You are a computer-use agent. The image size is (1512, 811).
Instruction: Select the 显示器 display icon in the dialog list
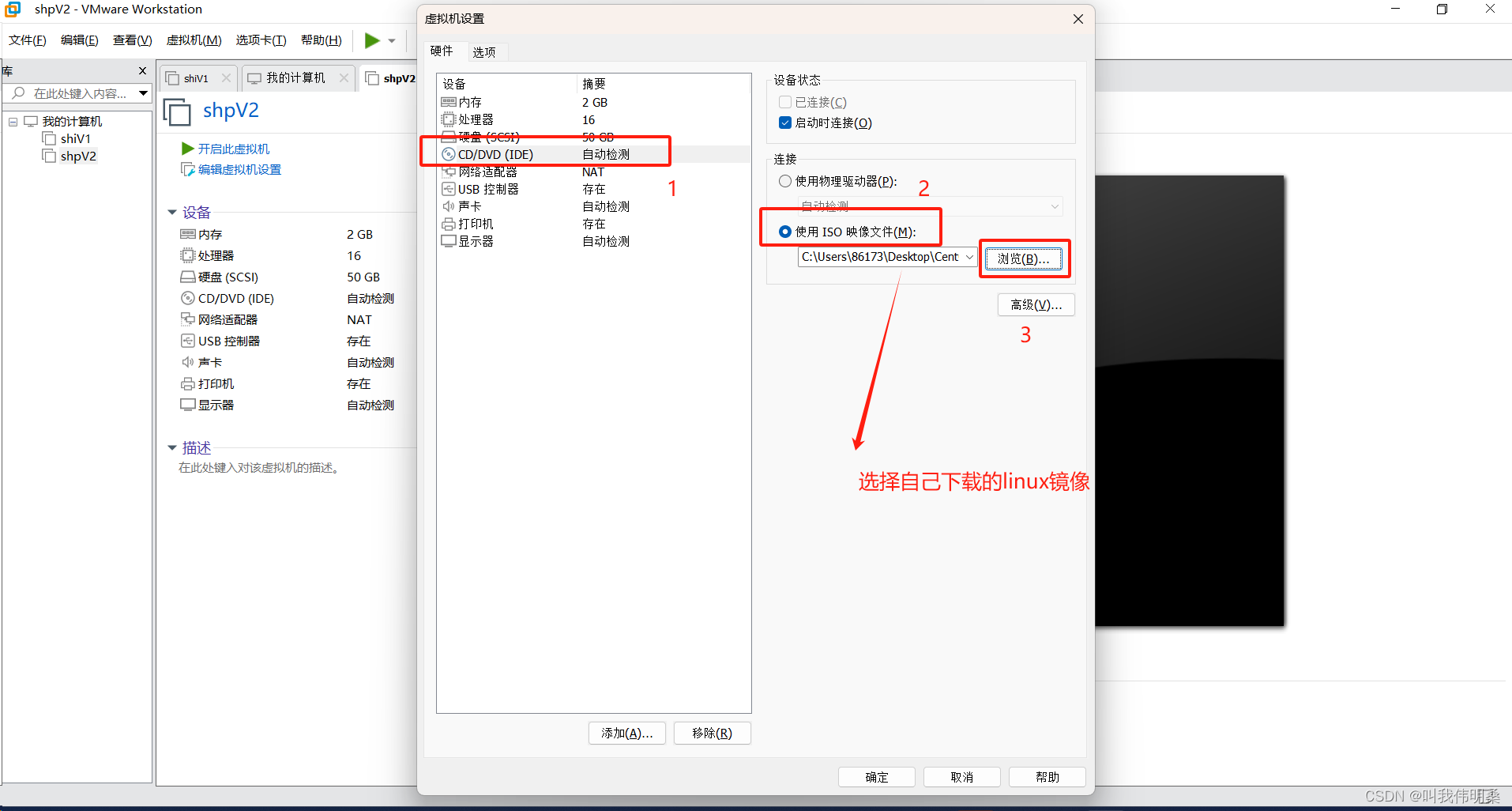[449, 241]
